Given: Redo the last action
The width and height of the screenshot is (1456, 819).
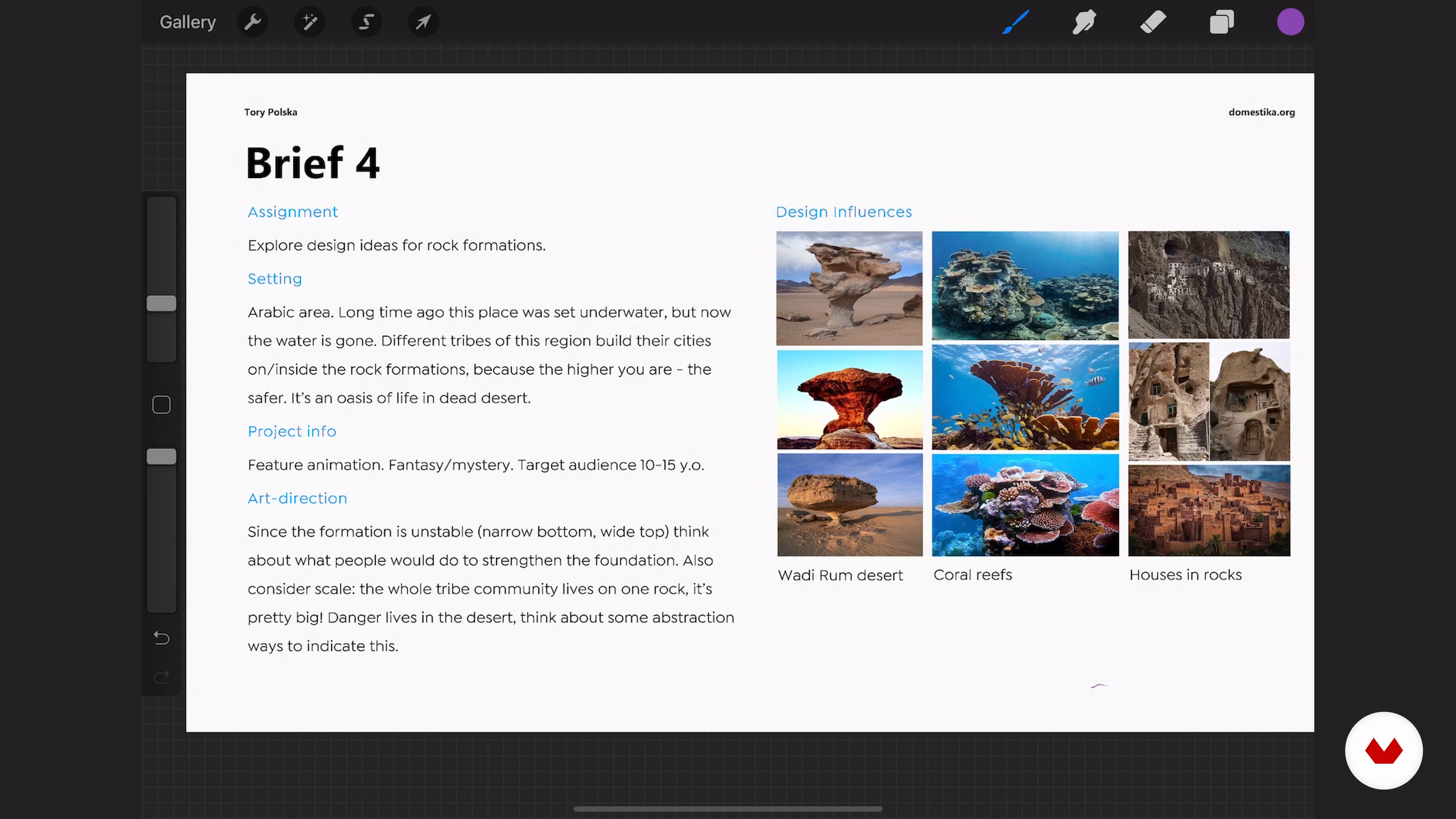Looking at the screenshot, I should [162, 677].
